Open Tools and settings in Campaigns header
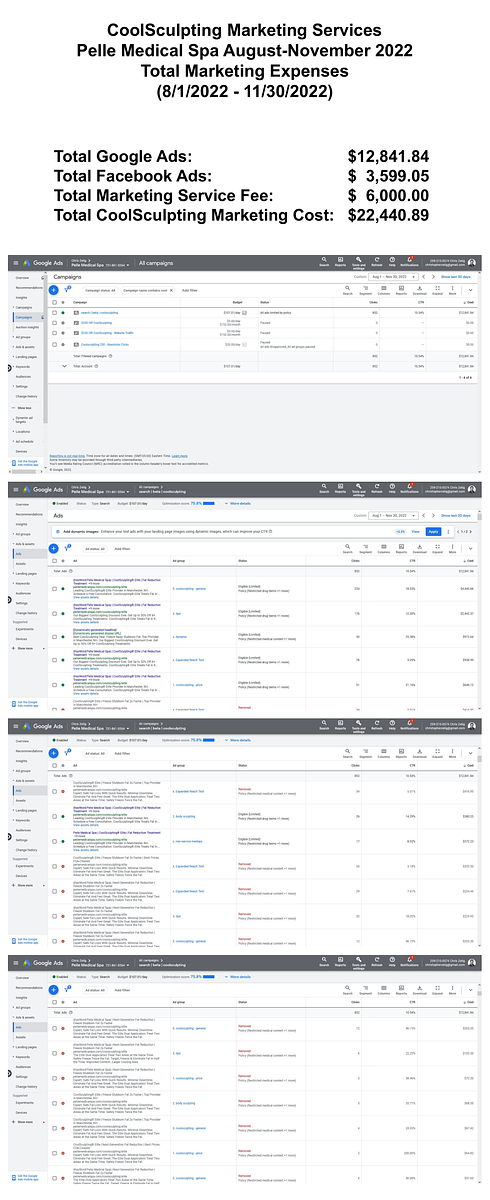 pyautogui.click(x=358, y=263)
